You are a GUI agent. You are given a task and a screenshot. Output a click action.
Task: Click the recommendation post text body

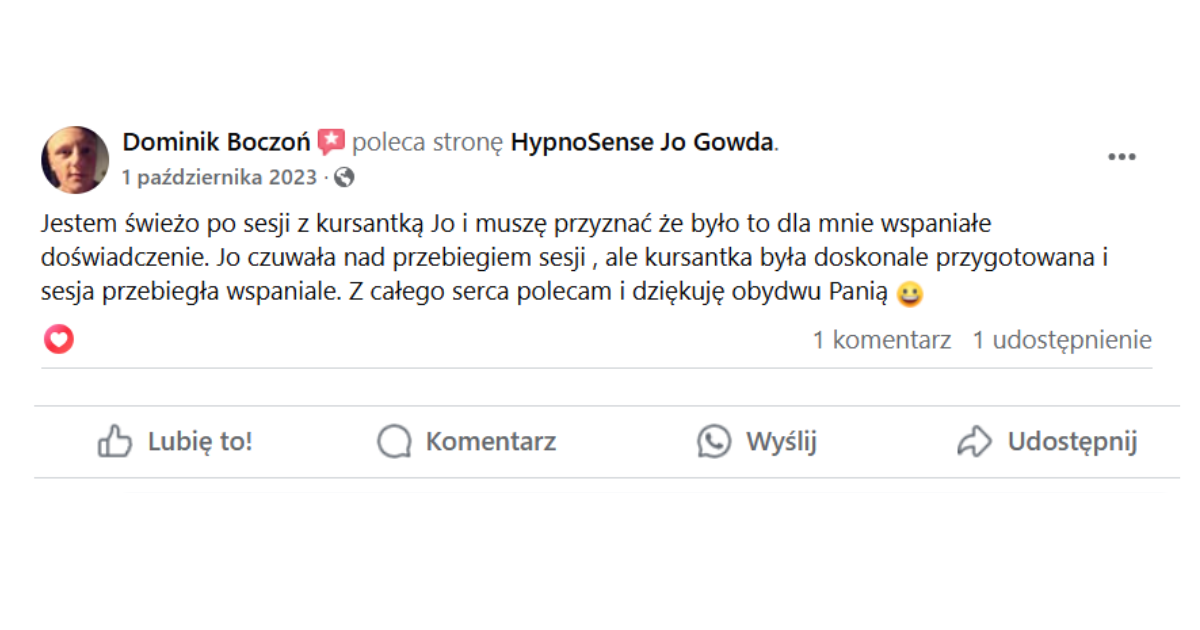(x=560, y=258)
